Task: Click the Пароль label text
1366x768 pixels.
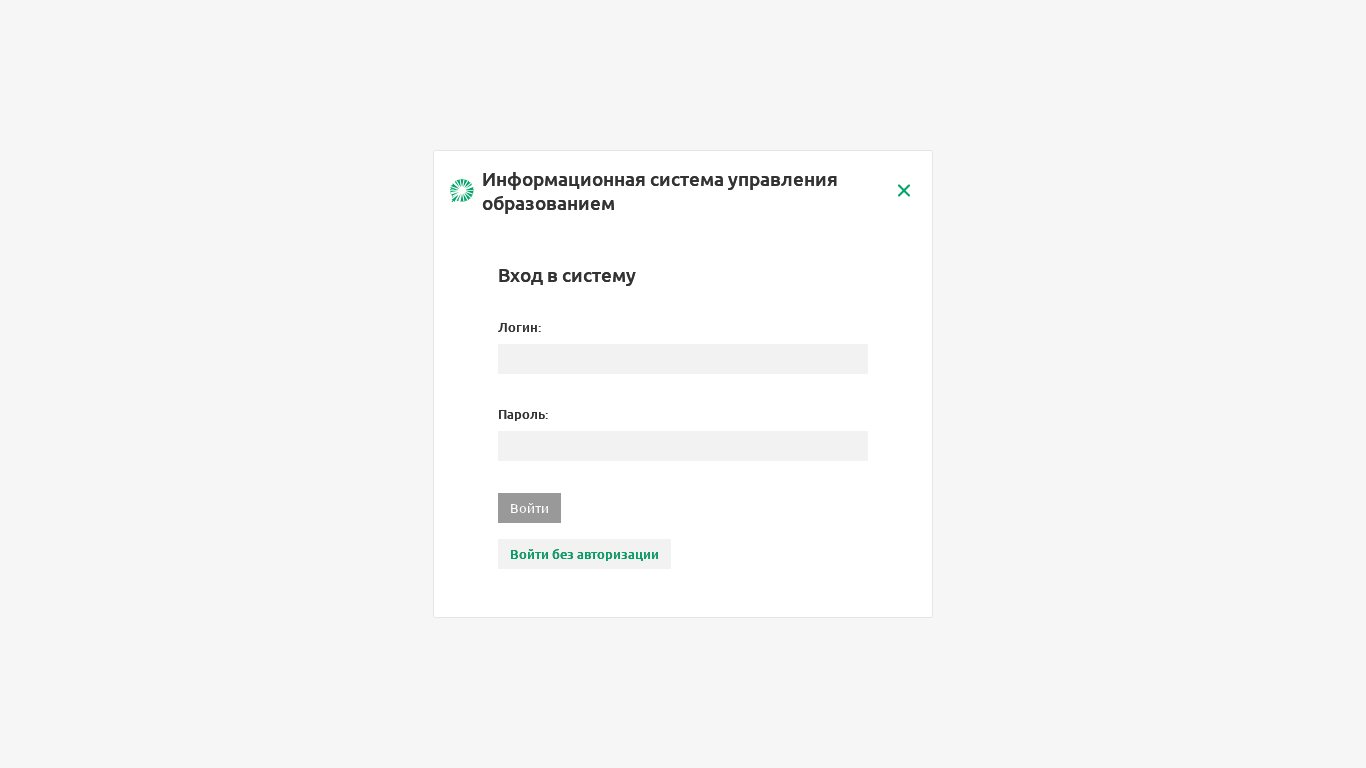Action: tap(523, 414)
